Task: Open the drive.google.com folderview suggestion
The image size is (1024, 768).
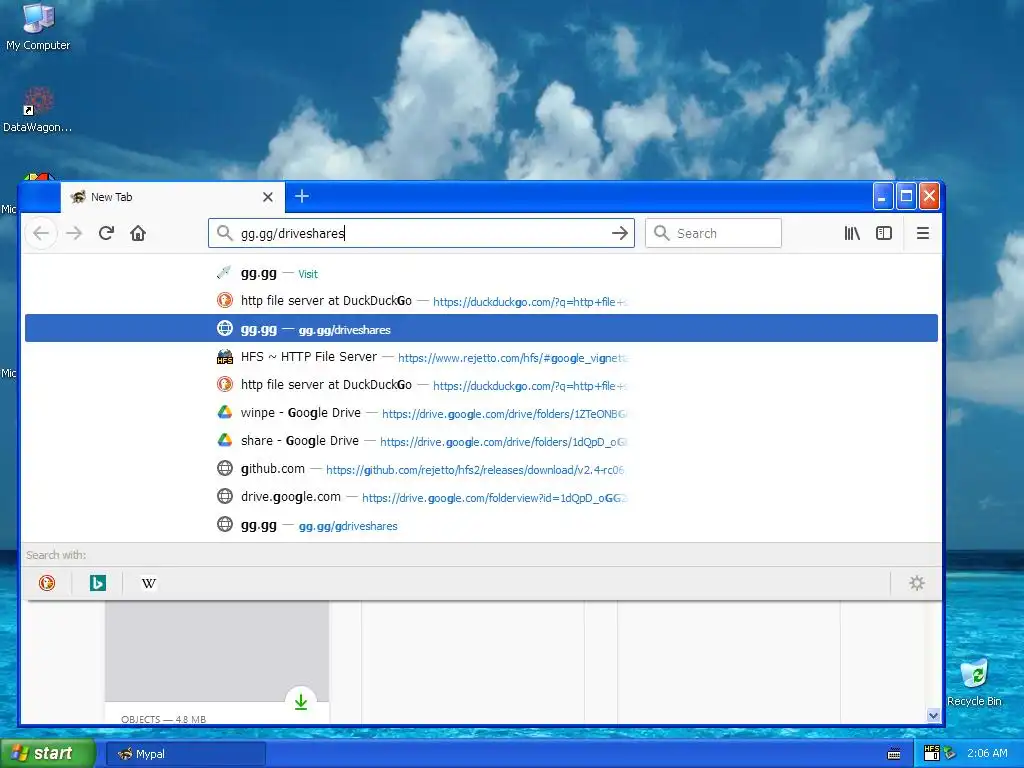Action: point(481,497)
